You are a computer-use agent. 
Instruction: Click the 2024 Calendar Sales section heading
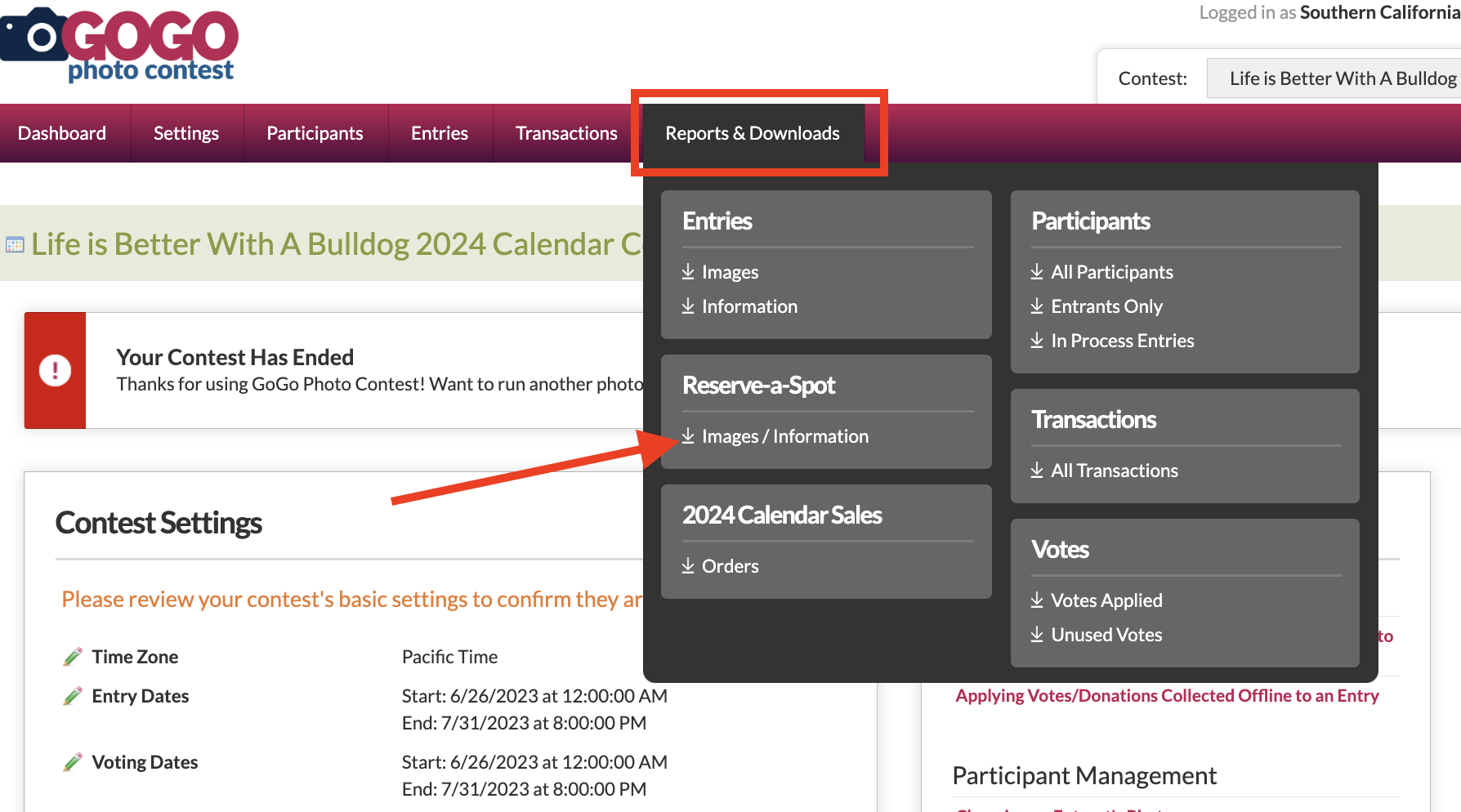point(782,515)
